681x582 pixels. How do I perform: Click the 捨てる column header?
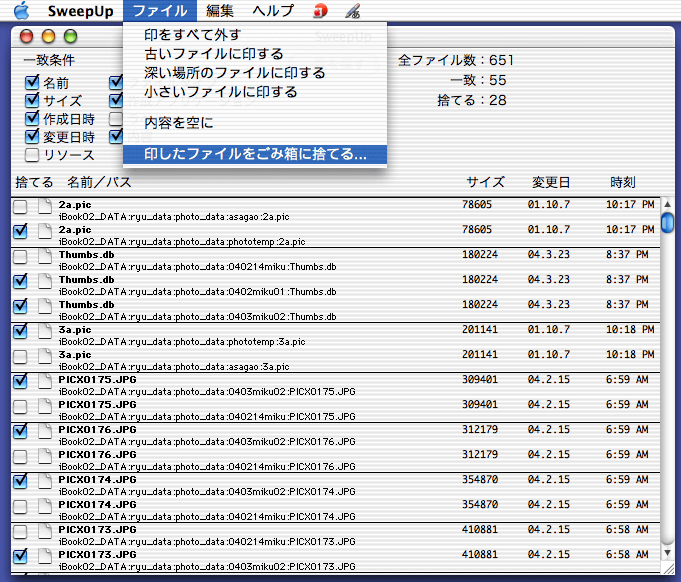tap(34, 182)
